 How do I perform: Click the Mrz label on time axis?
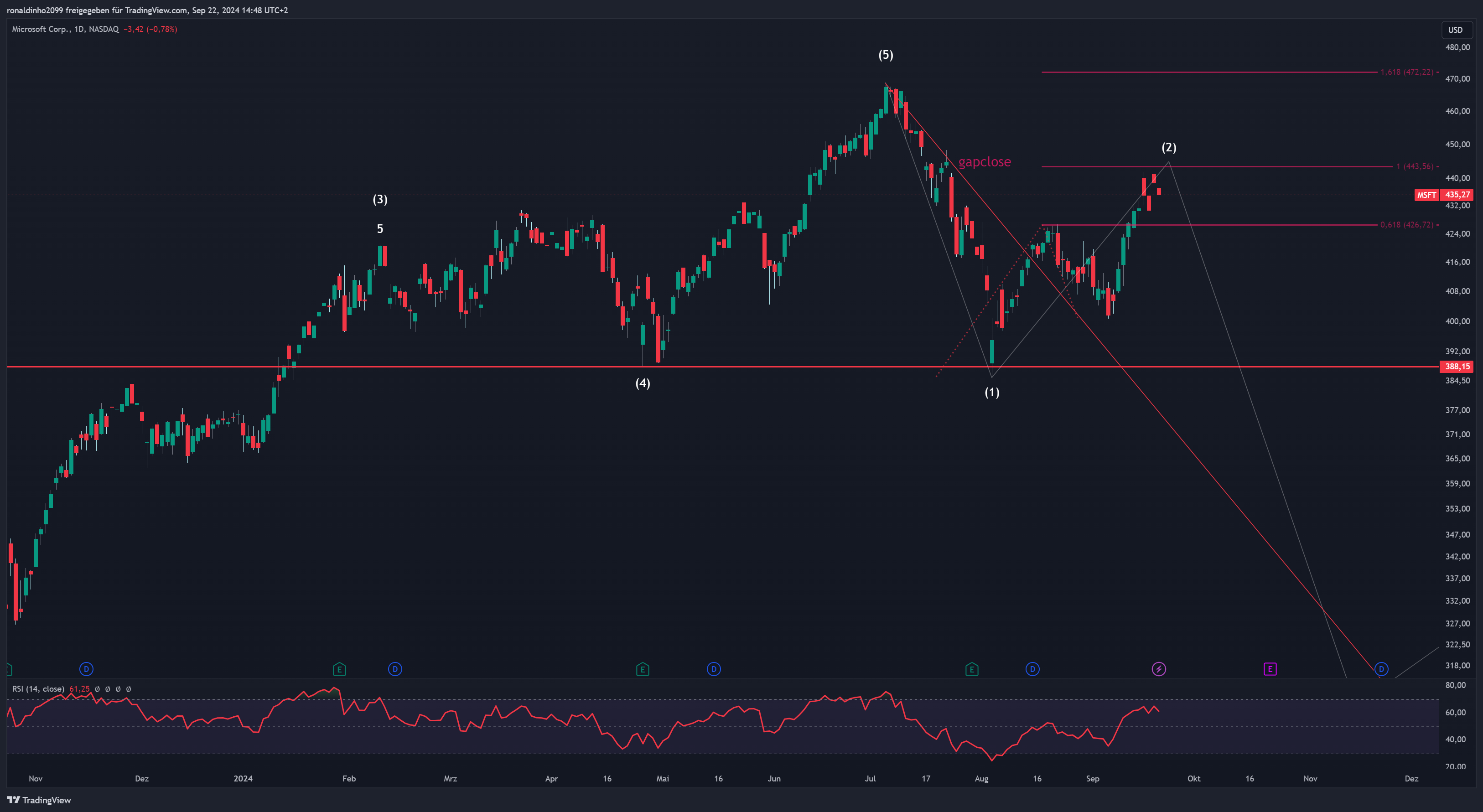coord(450,779)
